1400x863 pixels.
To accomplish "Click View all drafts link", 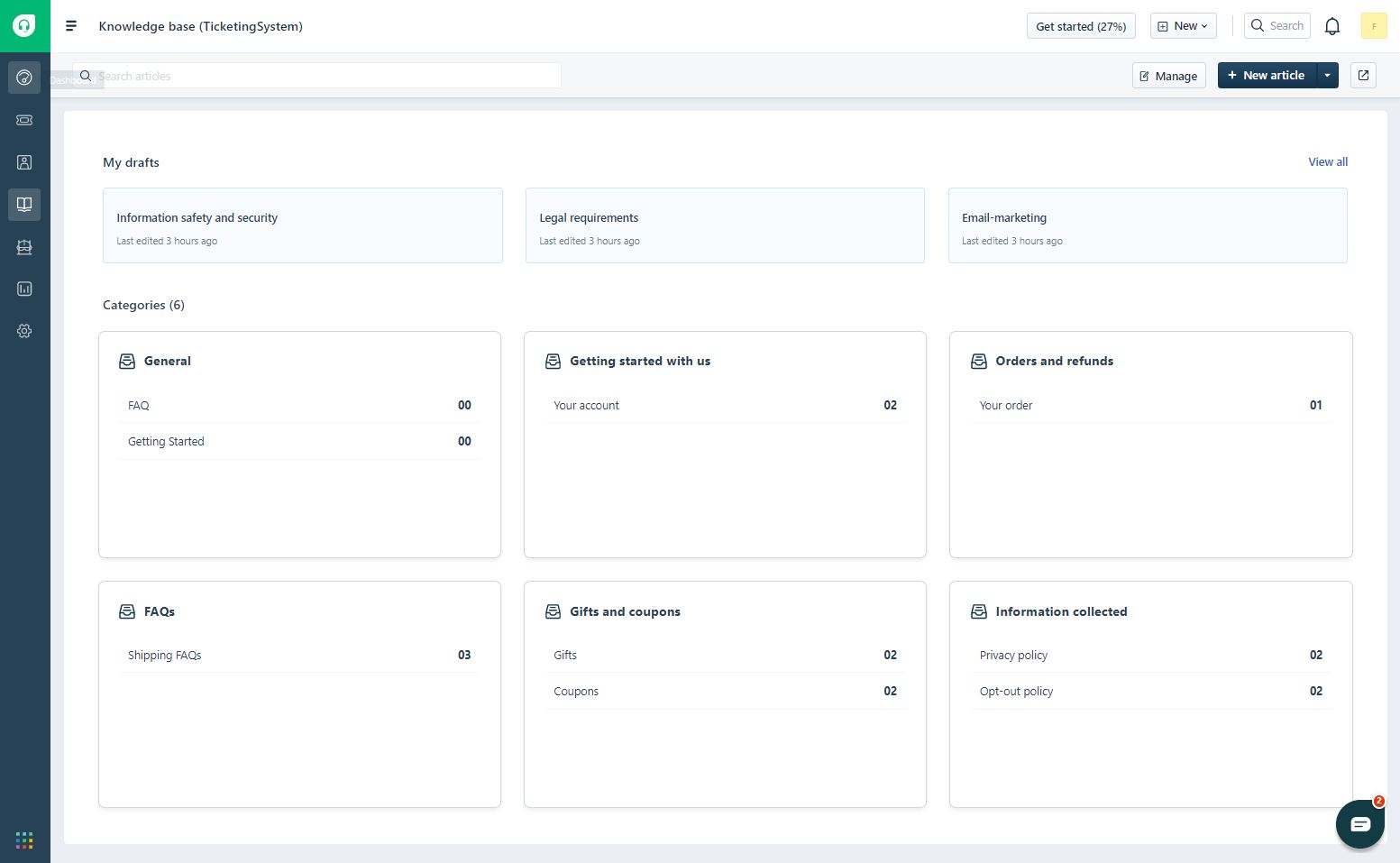I will coord(1327,162).
